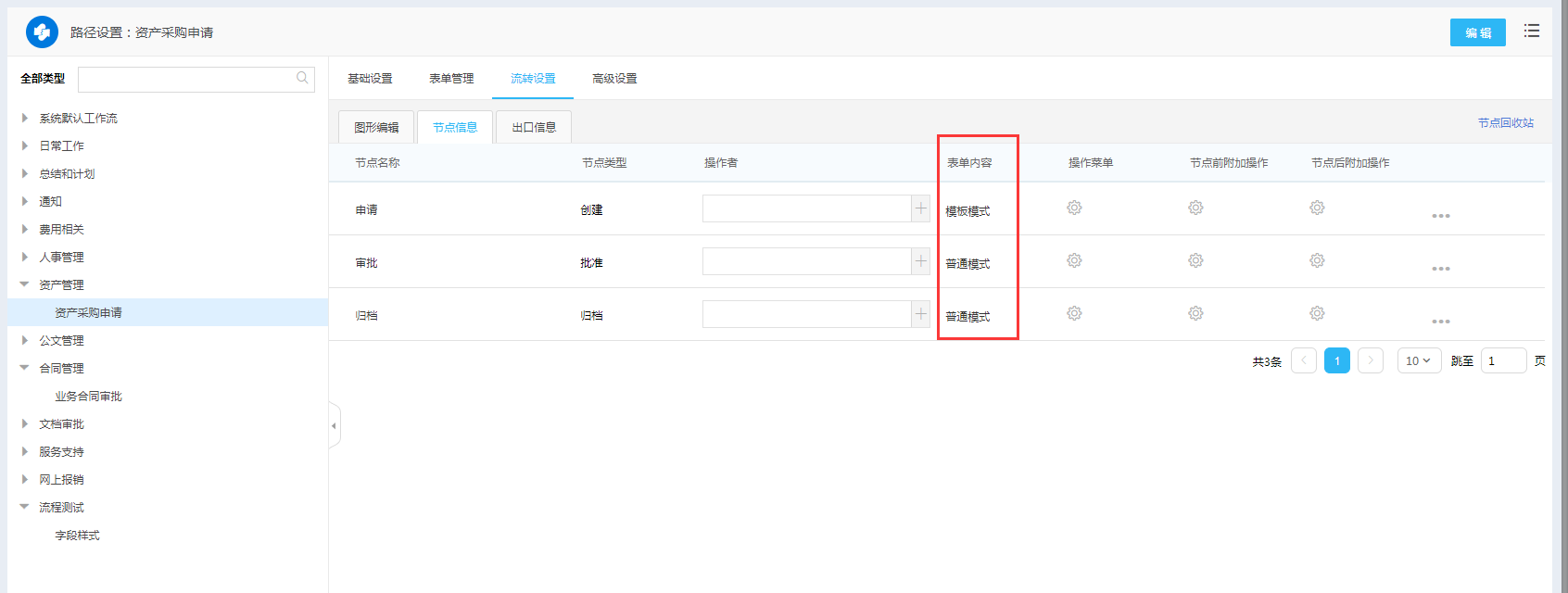The height and width of the screenshot is (593, 1568).
Task: Select 业务合同审批 in the workflow tree
Action: click(x=88, y=397)
